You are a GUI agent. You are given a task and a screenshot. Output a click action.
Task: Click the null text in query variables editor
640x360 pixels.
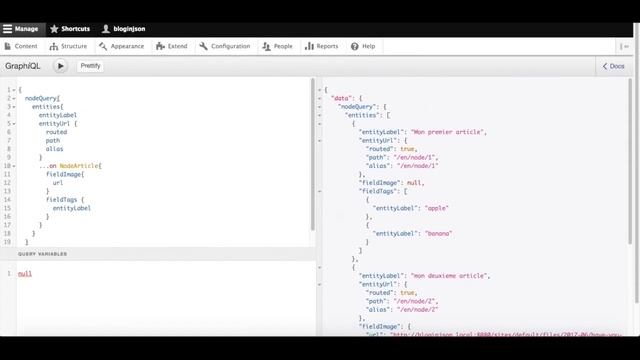(x=24, y=274)
